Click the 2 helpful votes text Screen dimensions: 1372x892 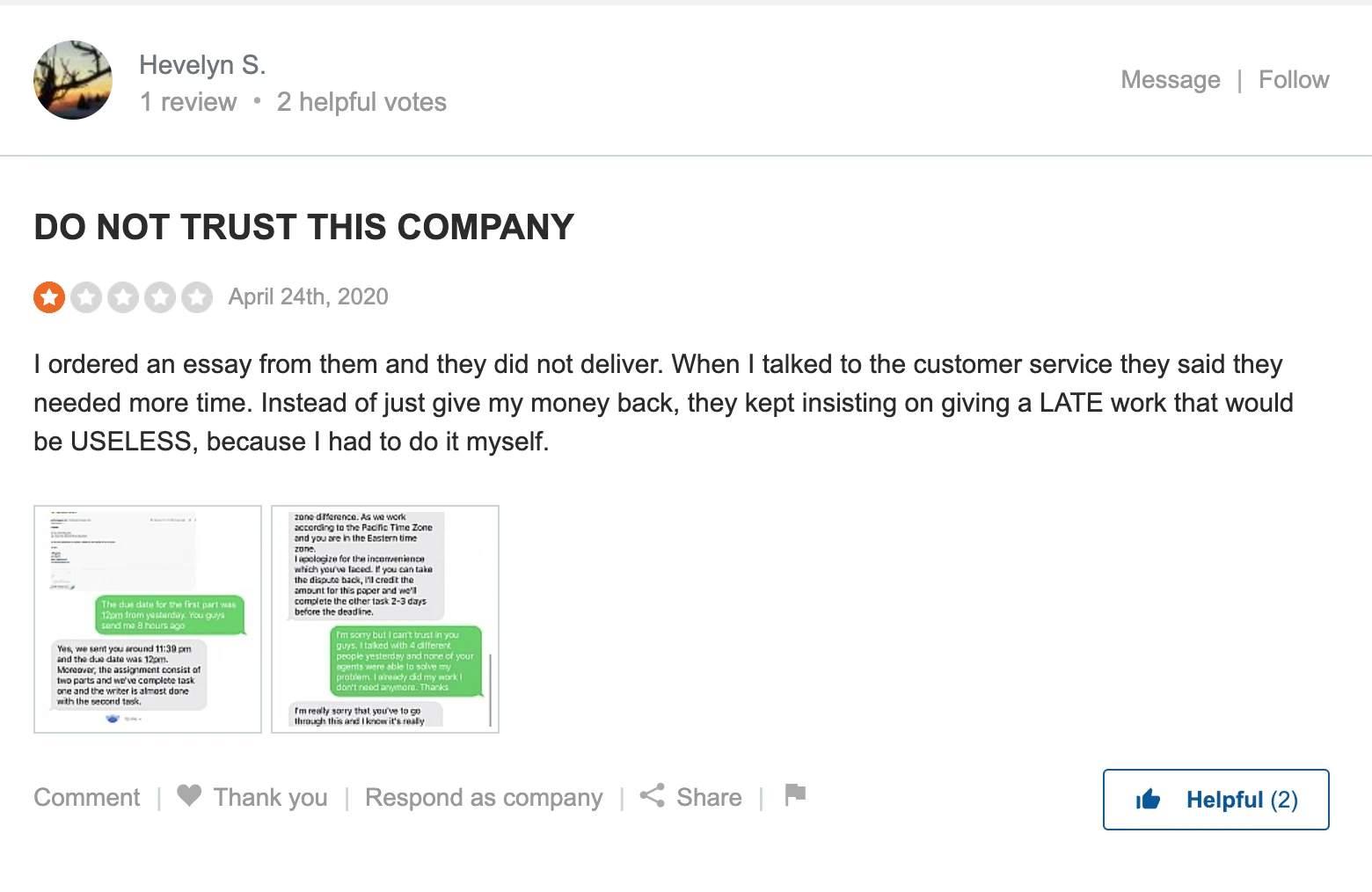(x=361, y=102)
